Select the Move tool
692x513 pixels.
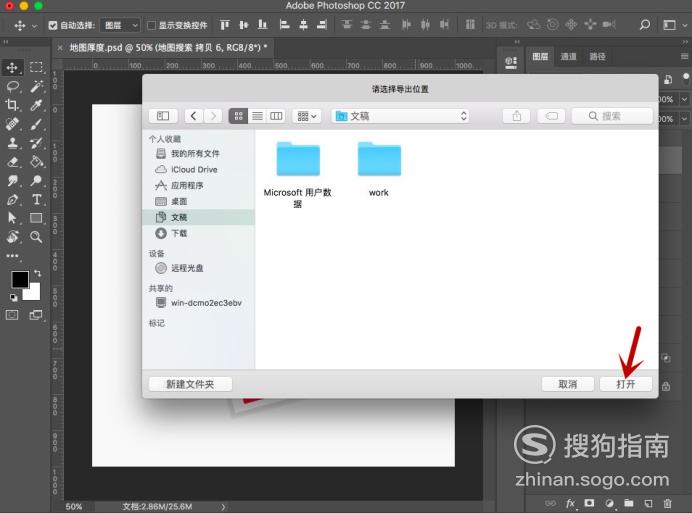point(12,67)
